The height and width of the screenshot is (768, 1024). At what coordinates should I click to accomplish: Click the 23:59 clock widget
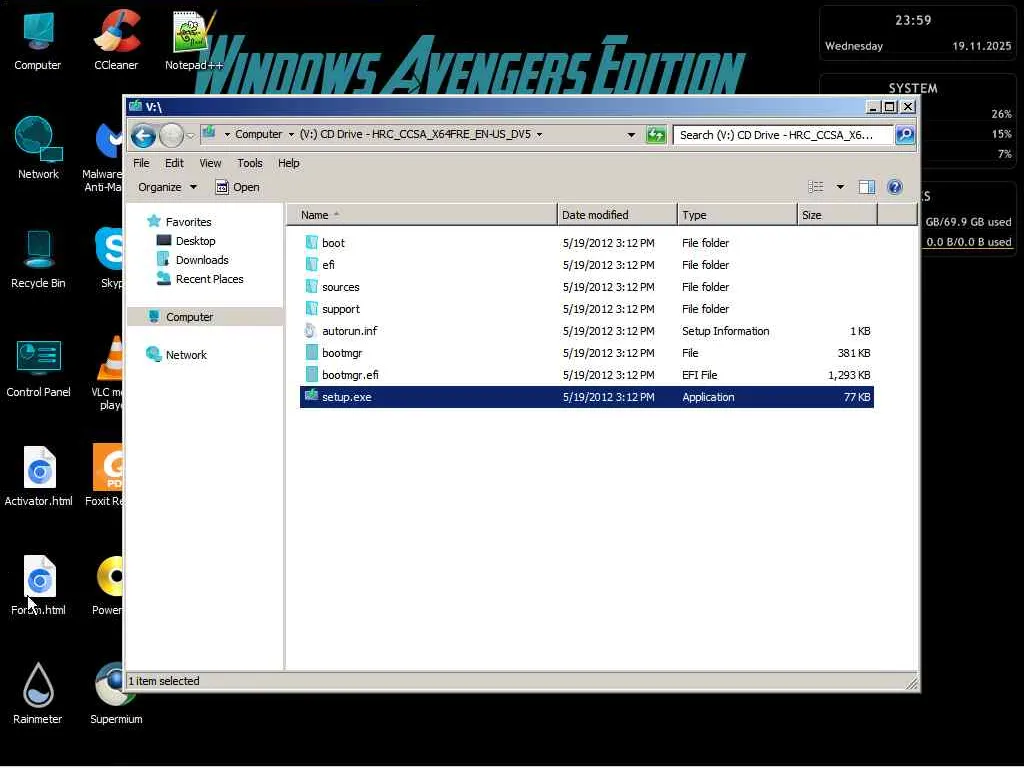(913, 20)
